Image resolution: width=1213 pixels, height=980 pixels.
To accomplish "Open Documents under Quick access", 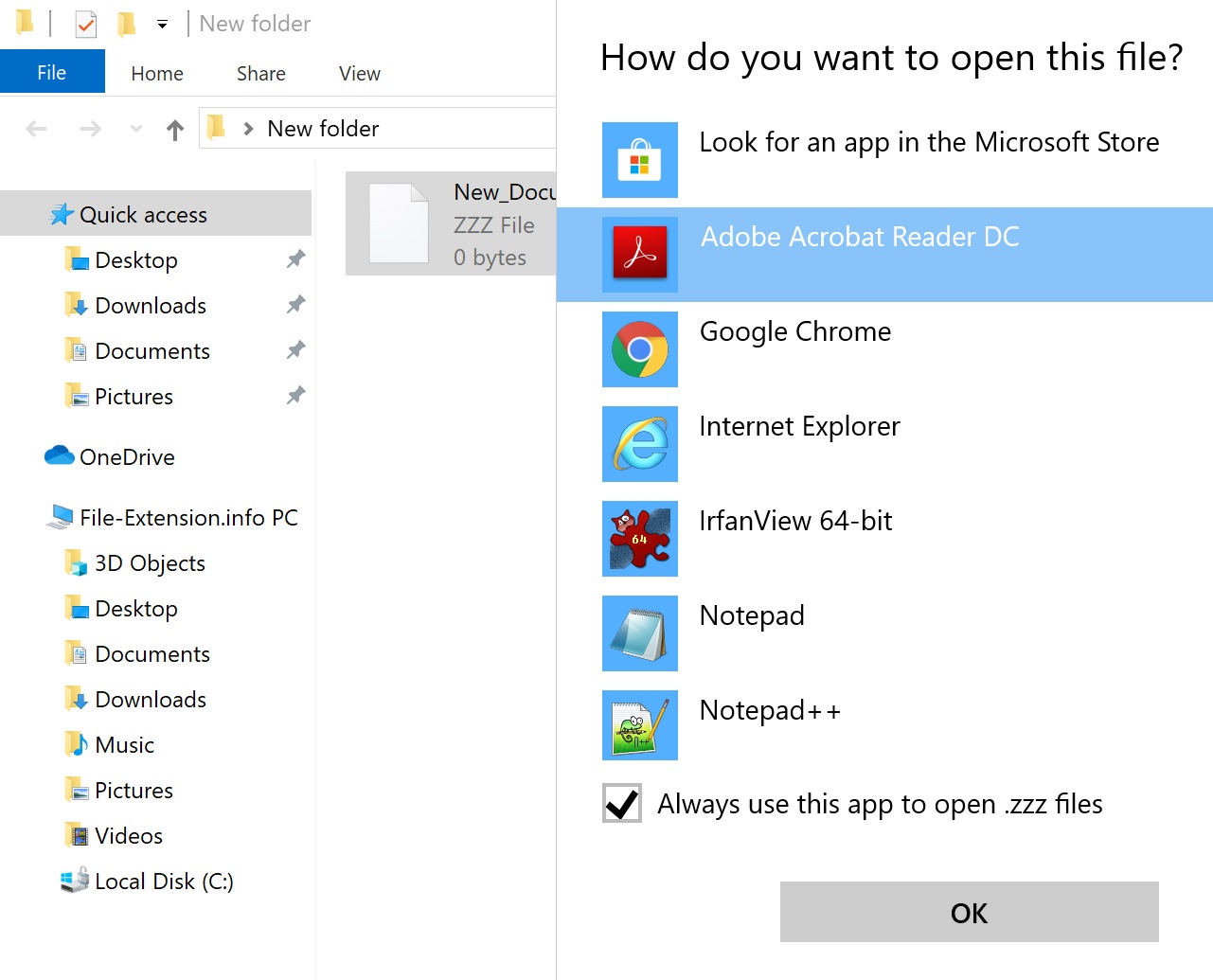I will pos(152,351).
